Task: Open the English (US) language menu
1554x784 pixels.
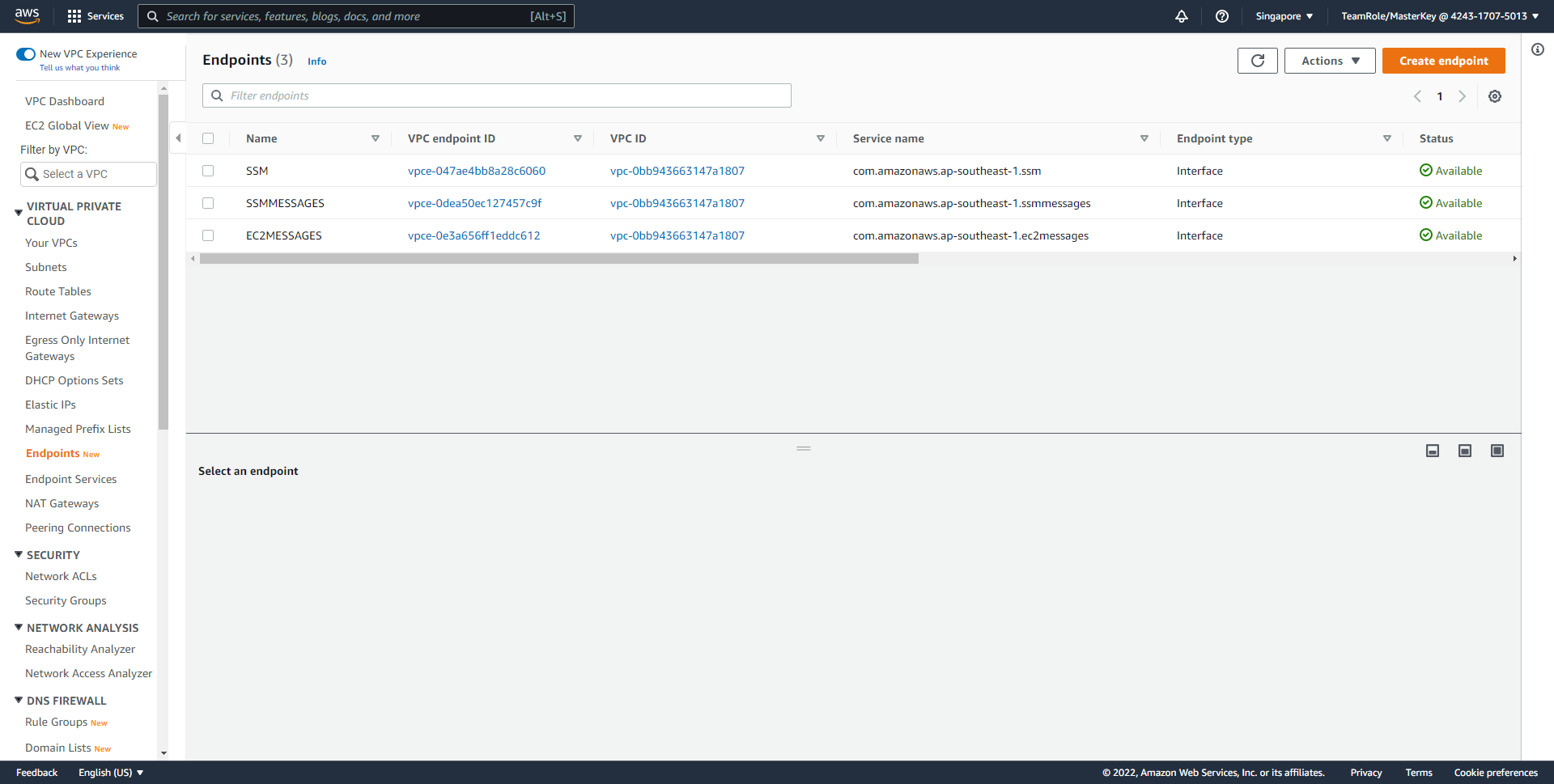Action: pyautogui.click(x=110, y=773)
